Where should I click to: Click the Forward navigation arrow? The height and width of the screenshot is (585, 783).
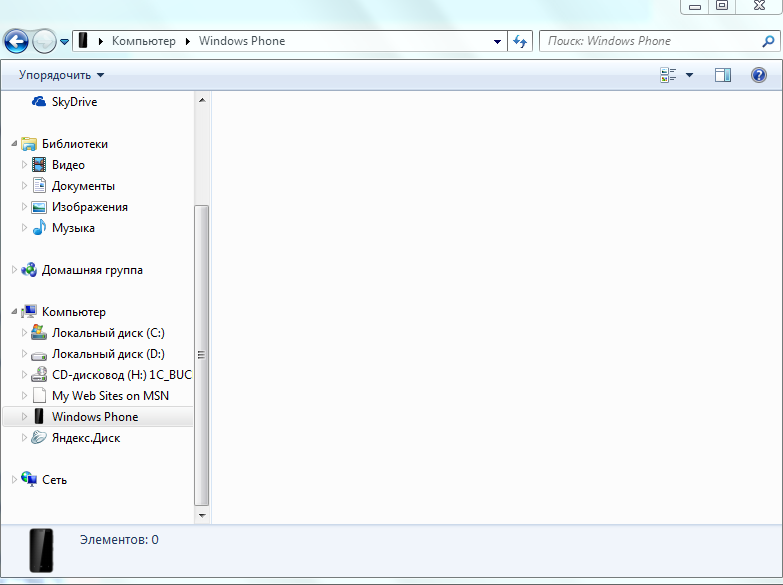(44, 41)
